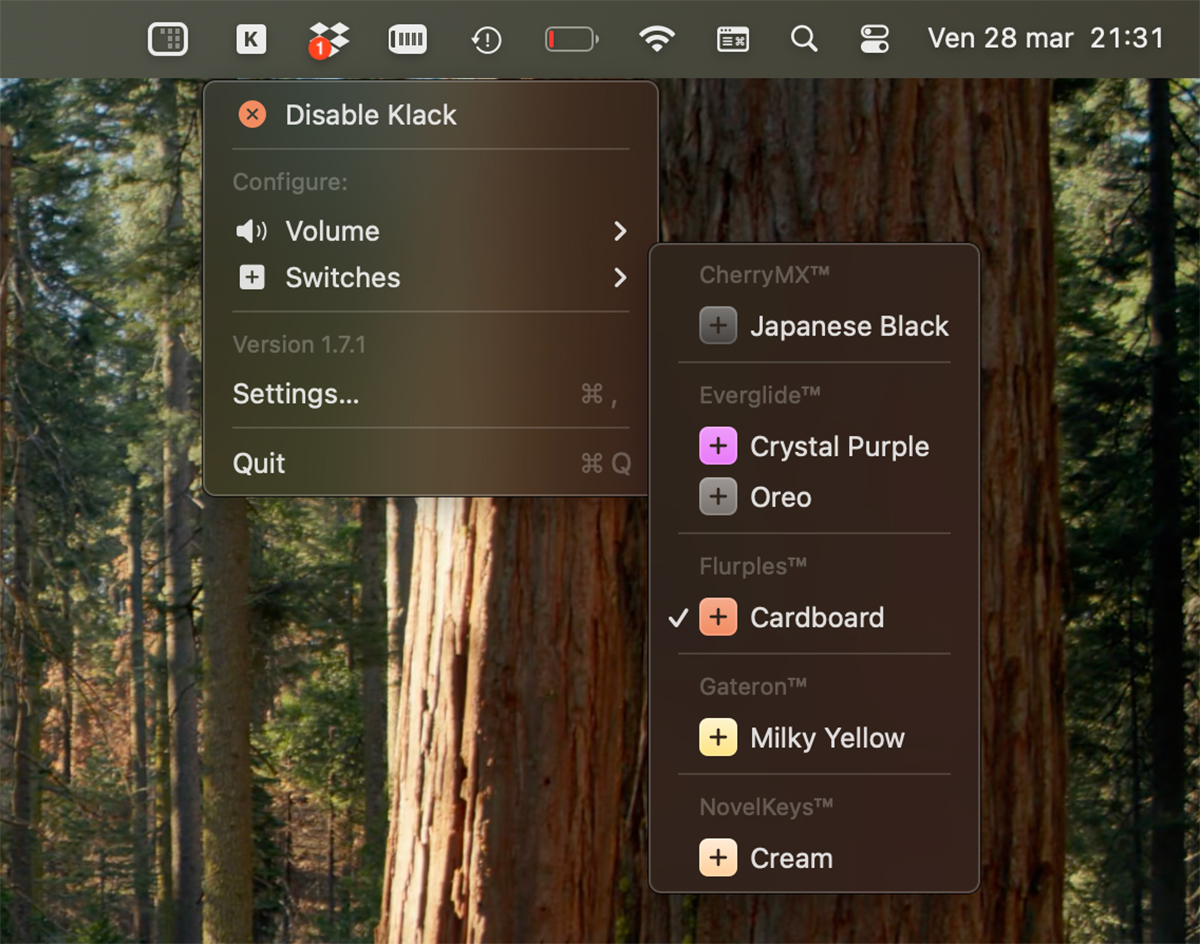Disable Klack sound effects
The width and height of the screenshot is (1200, 944).
point(370,114)
